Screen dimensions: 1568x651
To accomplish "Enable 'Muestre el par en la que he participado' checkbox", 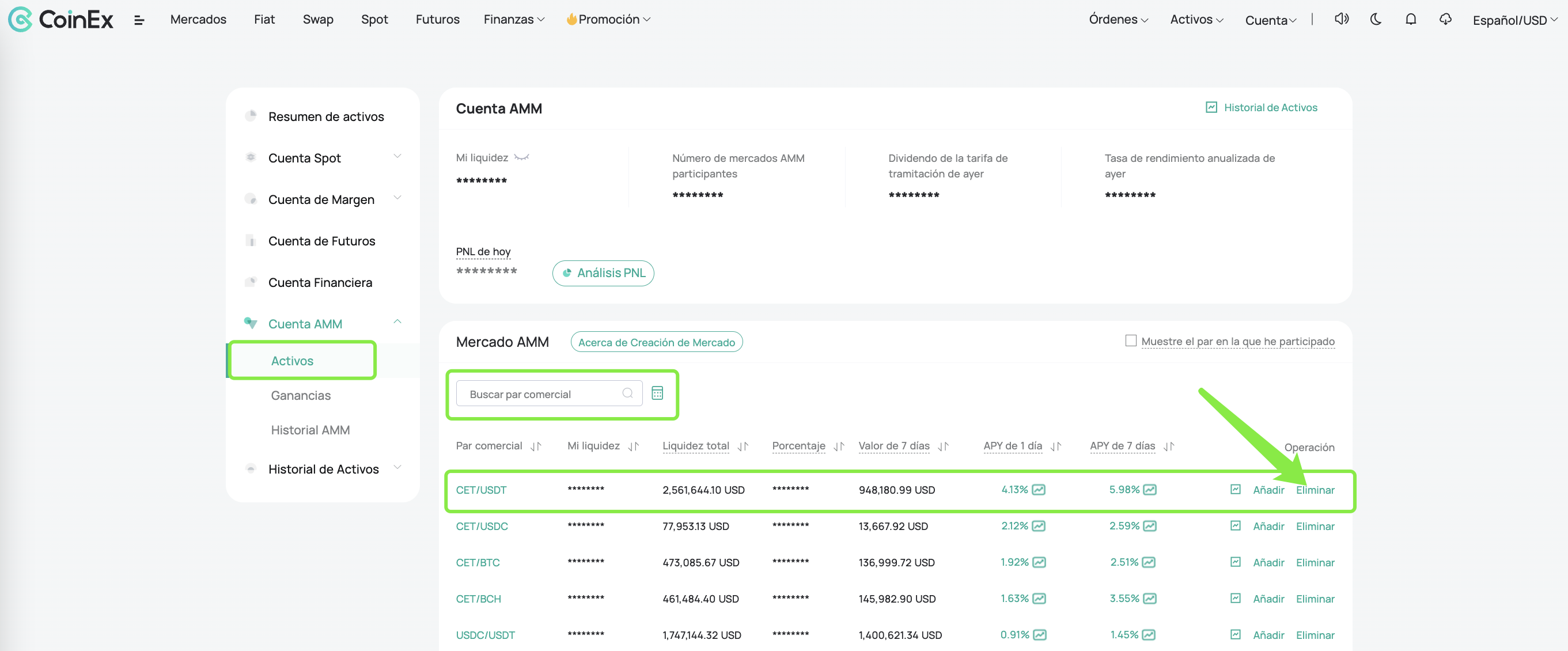I will [x=1130, y=340].
